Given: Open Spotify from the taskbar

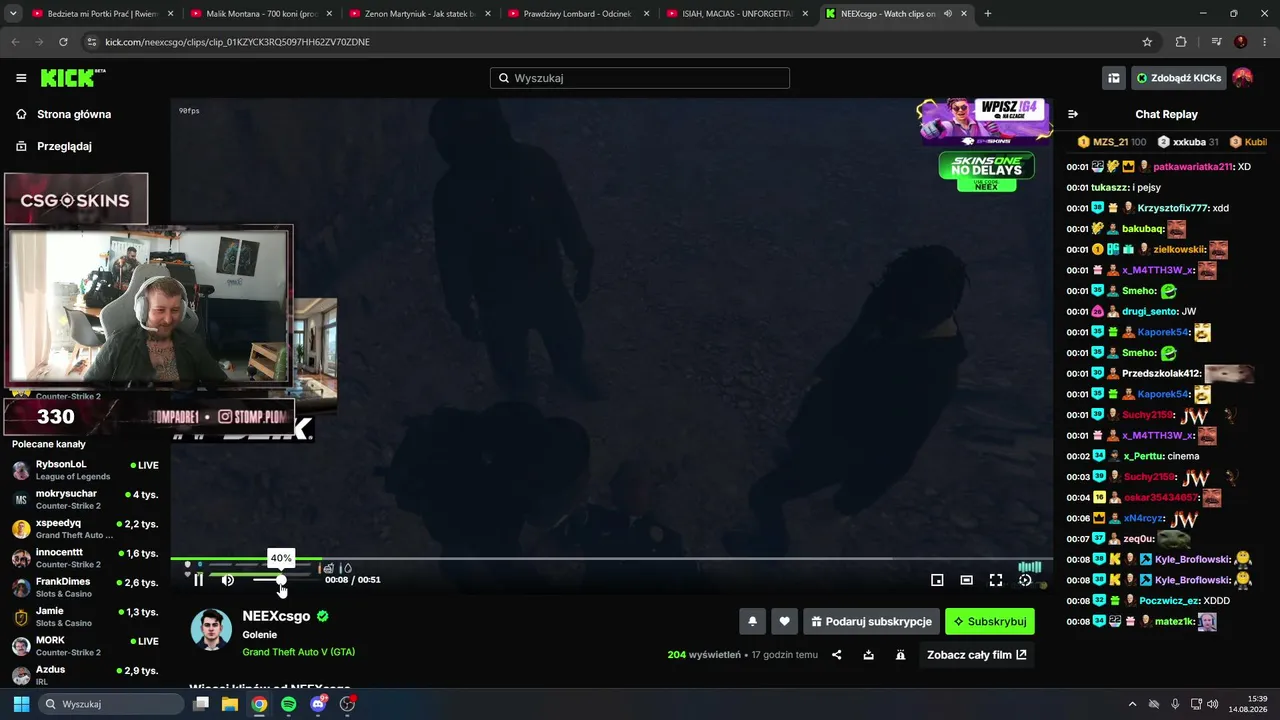Looking at the screenshot, I should [x=288, y=704].
